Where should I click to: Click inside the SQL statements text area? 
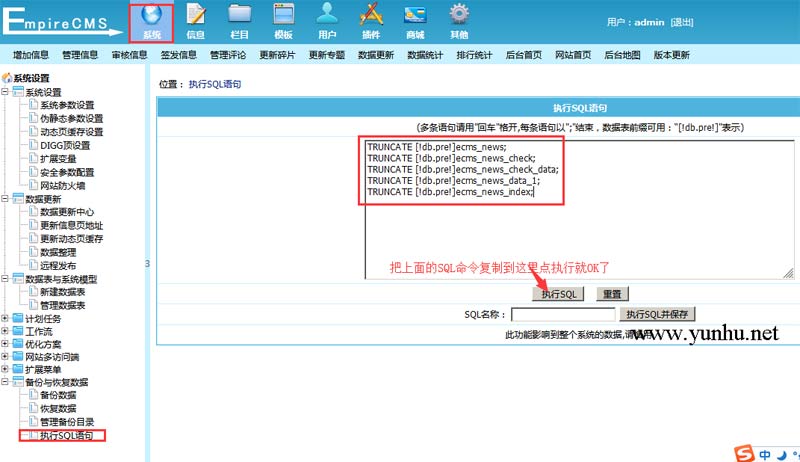[x=580, y=209]
